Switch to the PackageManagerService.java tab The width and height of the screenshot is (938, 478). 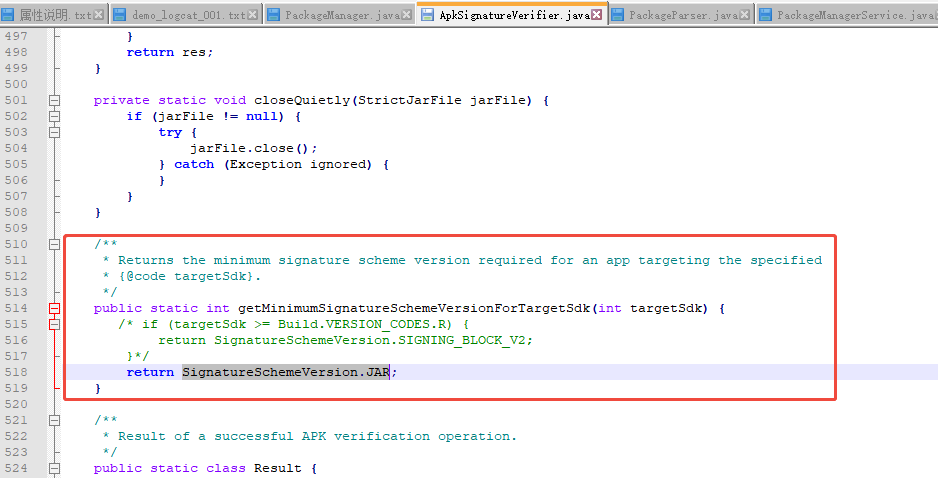click(x=847, y=14)
